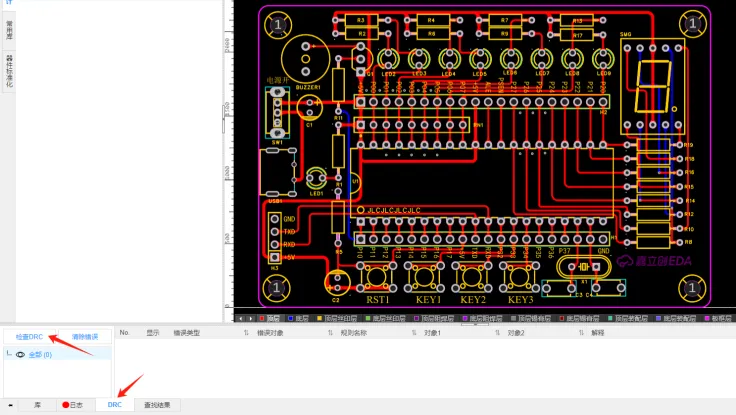Select the LED9 component footprint
Screen dimensions: 736x415
pos(603,60)
